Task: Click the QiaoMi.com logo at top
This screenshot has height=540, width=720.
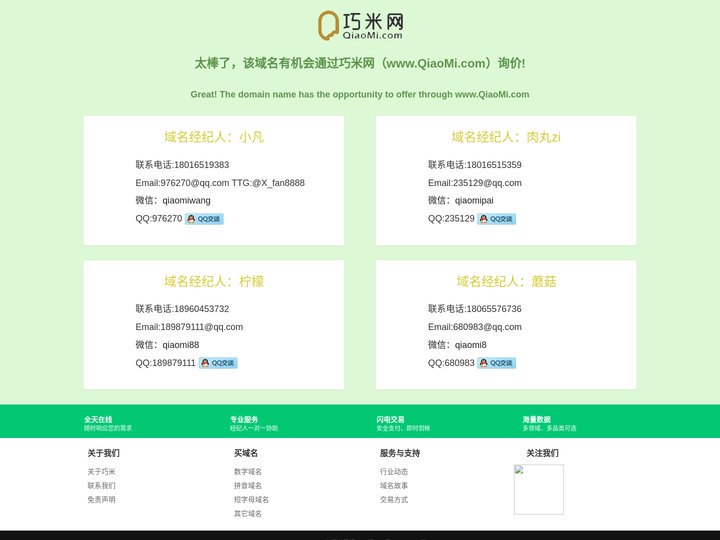Action: point(360,26)
